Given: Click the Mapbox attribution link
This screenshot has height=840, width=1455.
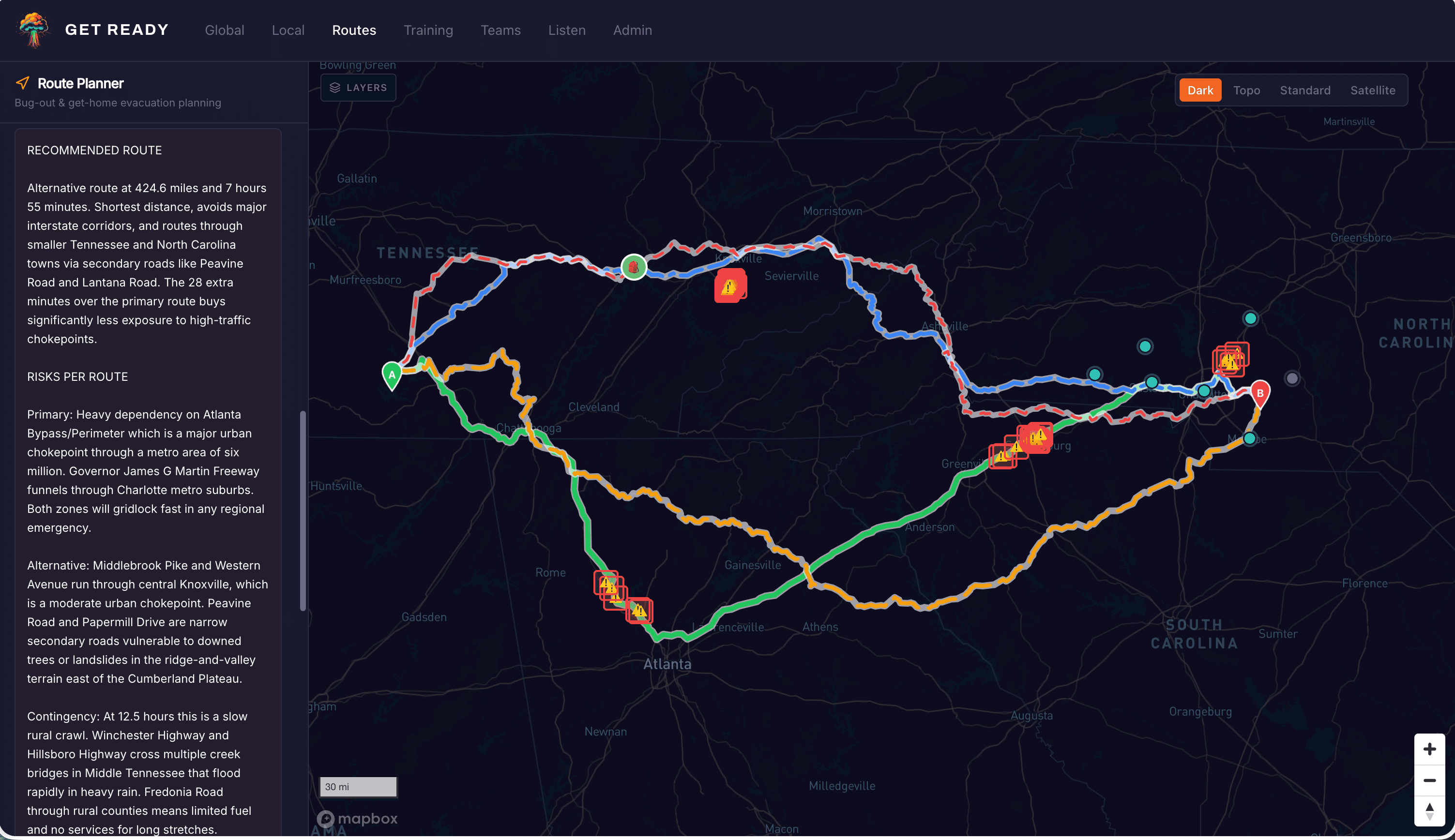Looking at the screenshot, I should [x=358, y=819].
